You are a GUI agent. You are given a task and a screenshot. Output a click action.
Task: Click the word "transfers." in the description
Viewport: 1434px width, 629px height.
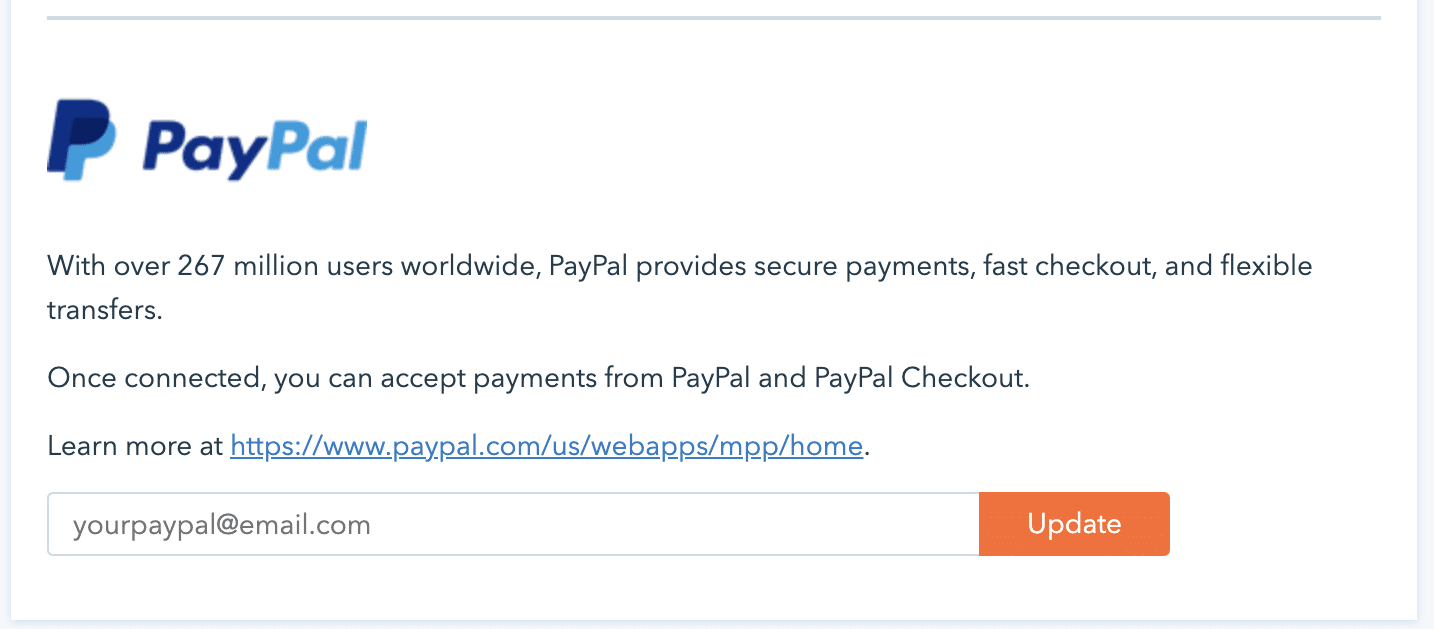(x=104, y=310)
